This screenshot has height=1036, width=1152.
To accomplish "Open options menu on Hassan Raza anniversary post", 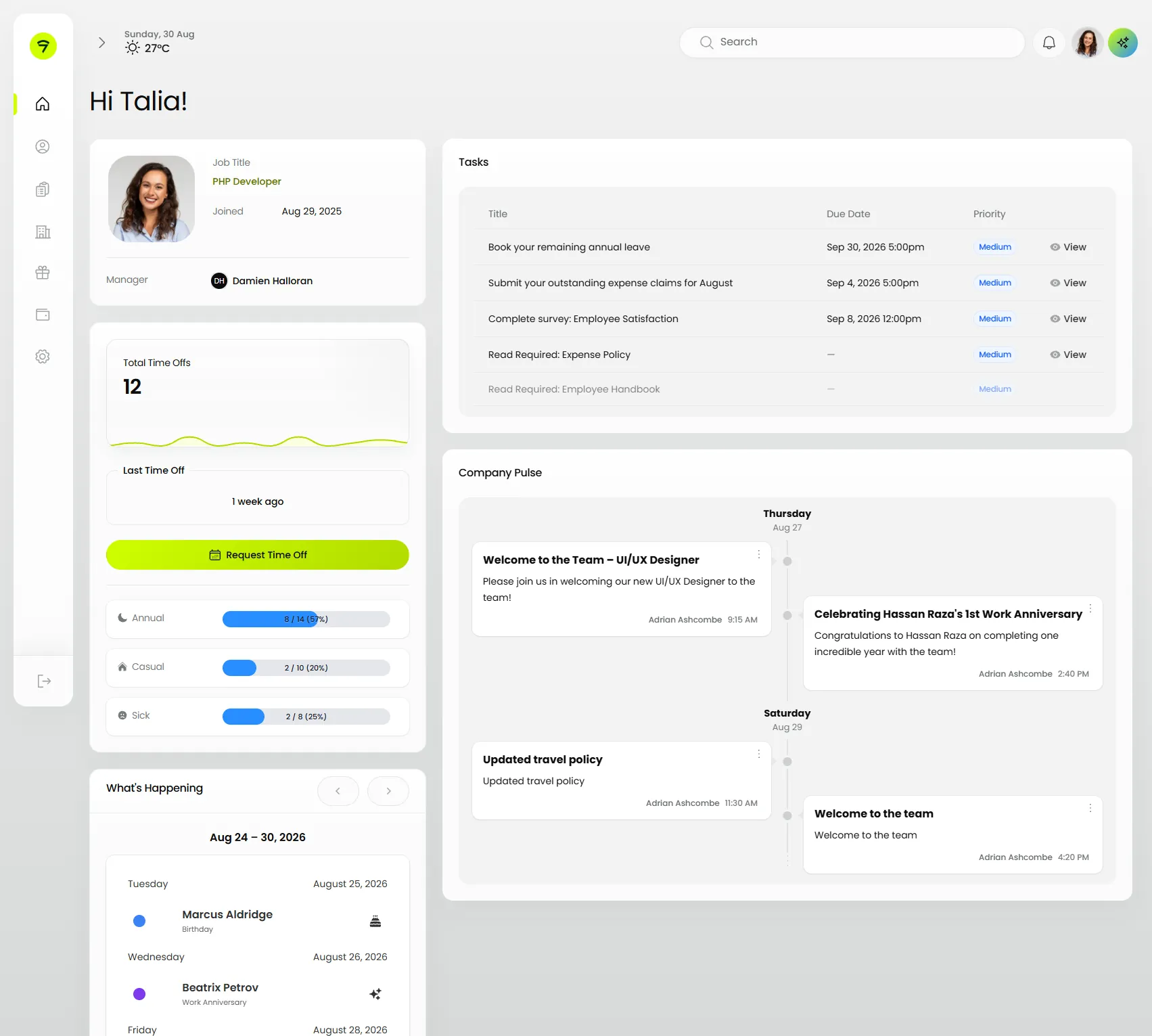I will 1090,608.
